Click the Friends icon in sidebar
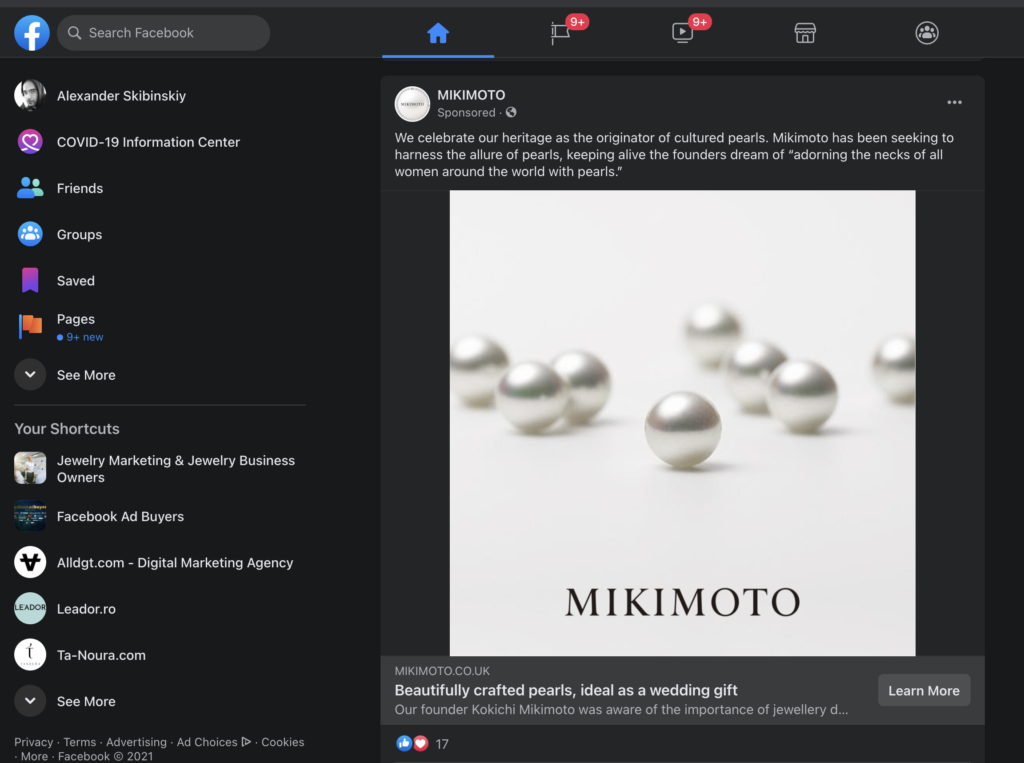1024x763 pixels. coord(30,188)
